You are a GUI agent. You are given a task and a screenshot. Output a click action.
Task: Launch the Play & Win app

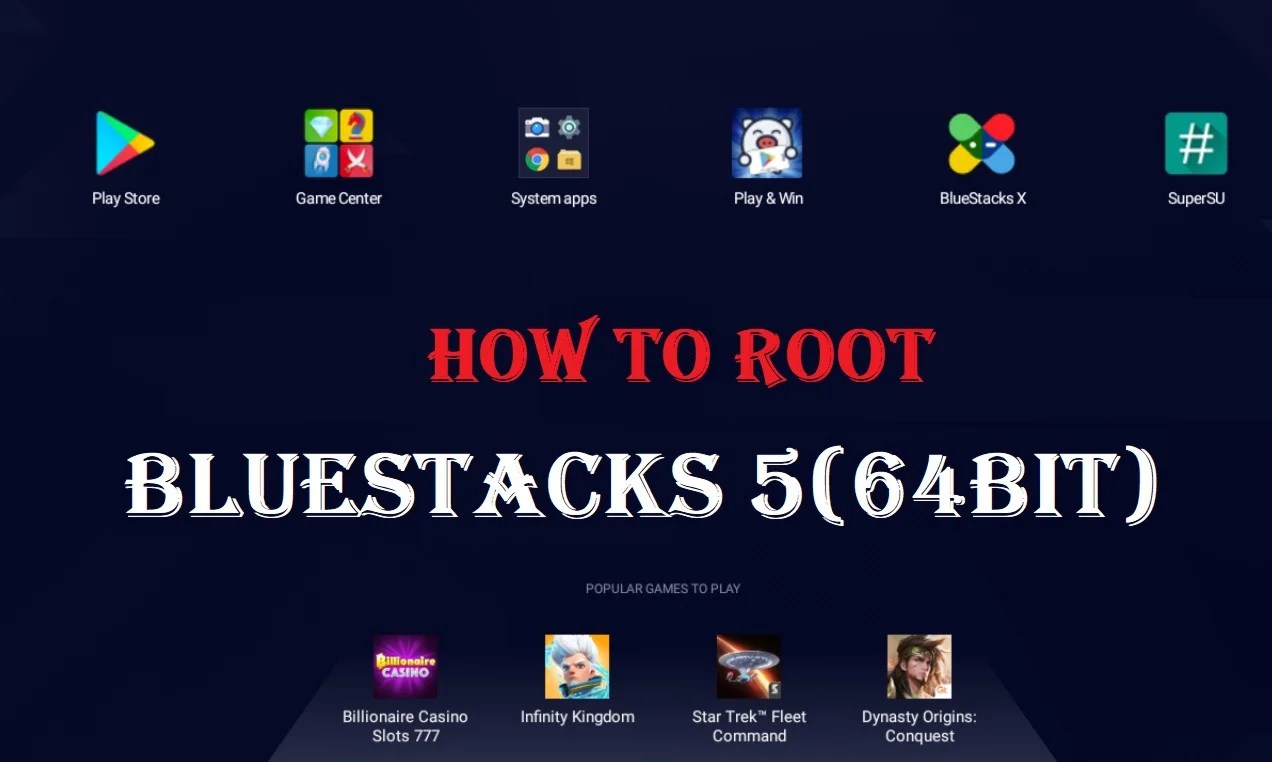click(x=768, y=142)
